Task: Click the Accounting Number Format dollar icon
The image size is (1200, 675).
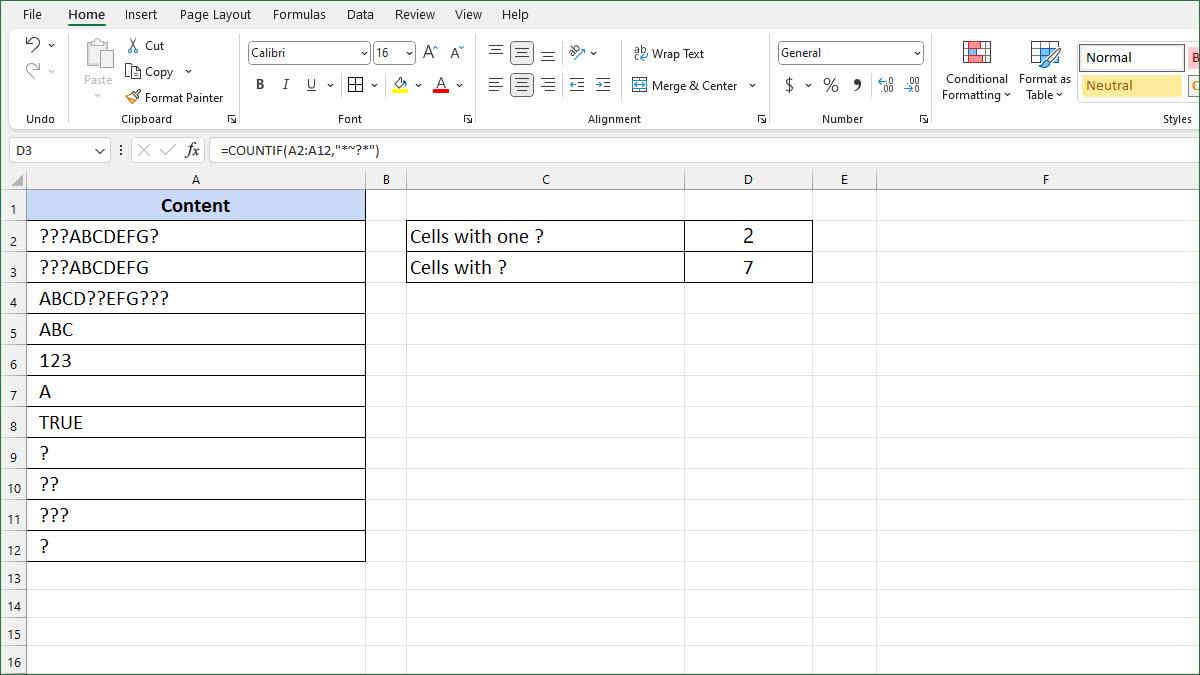Action: coord(789,85)
